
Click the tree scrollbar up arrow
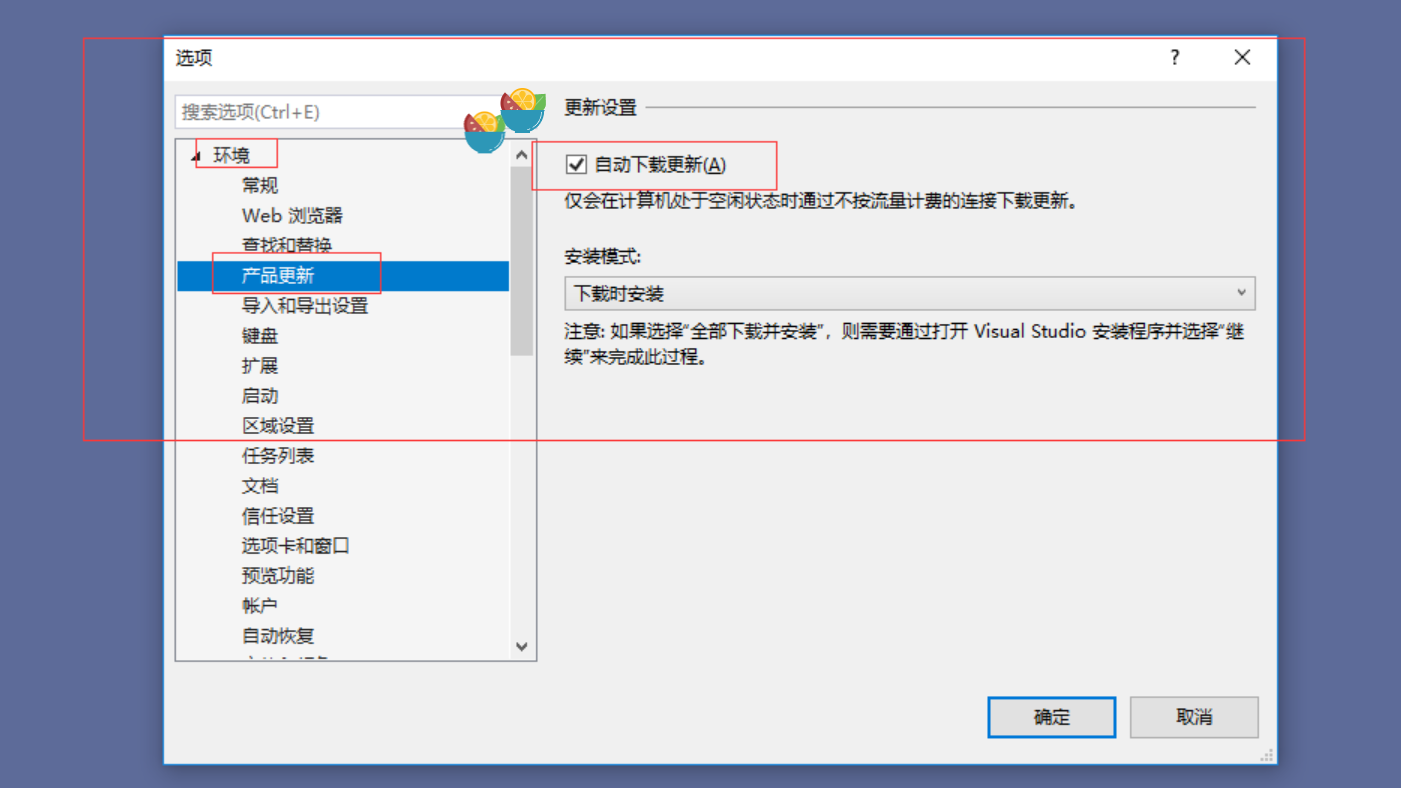tap(521, 155)
